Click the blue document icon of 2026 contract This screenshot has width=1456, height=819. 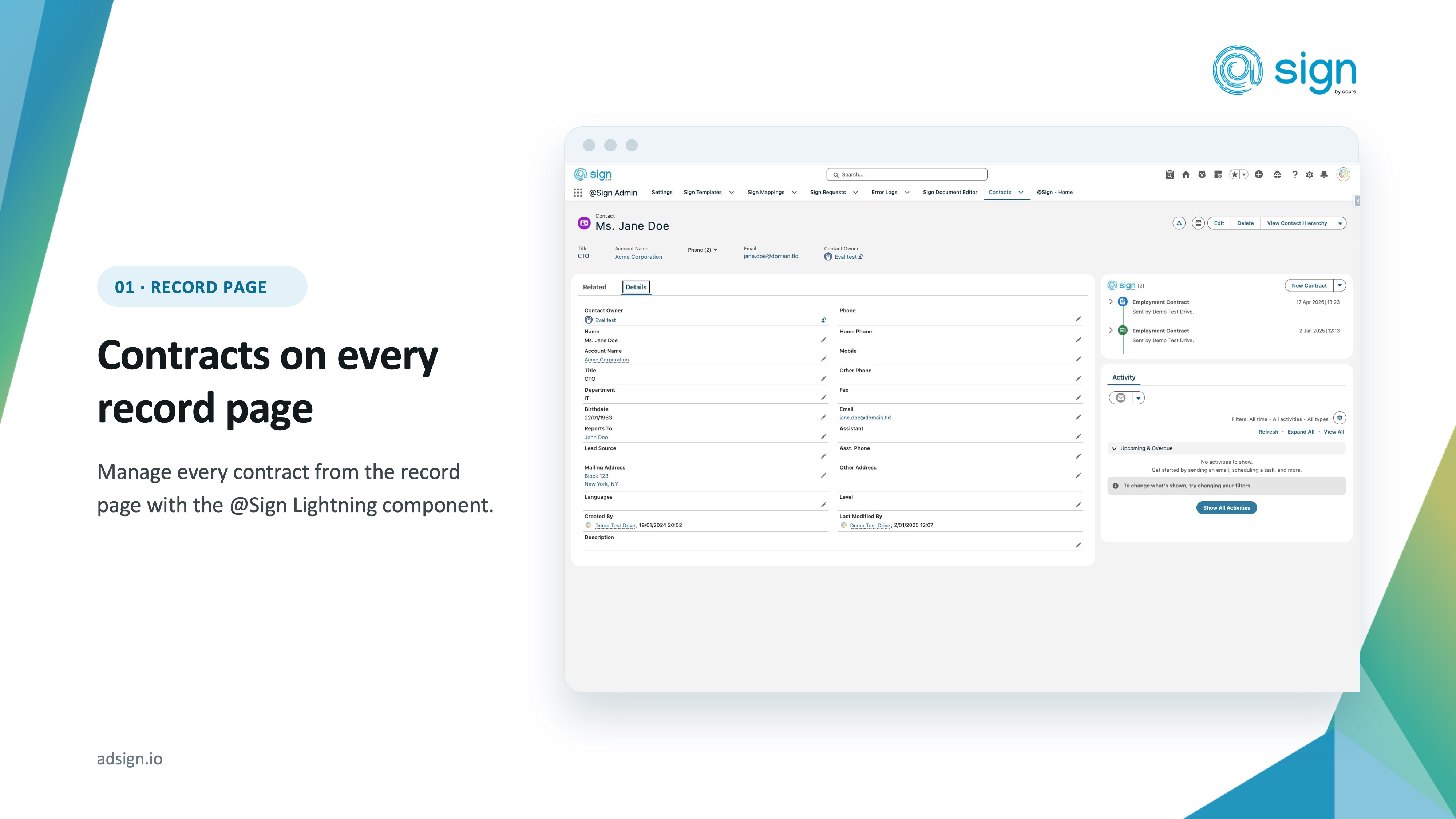pos(1123,302)
